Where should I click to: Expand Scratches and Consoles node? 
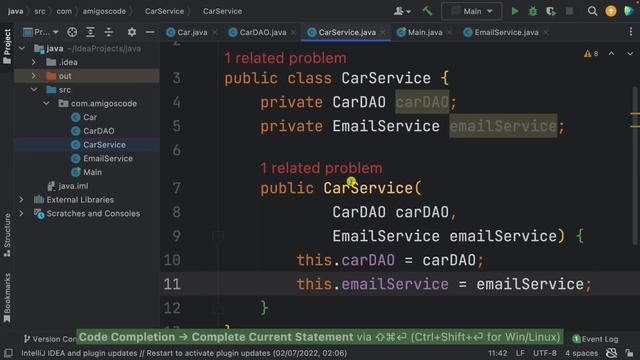click(21, 213)
